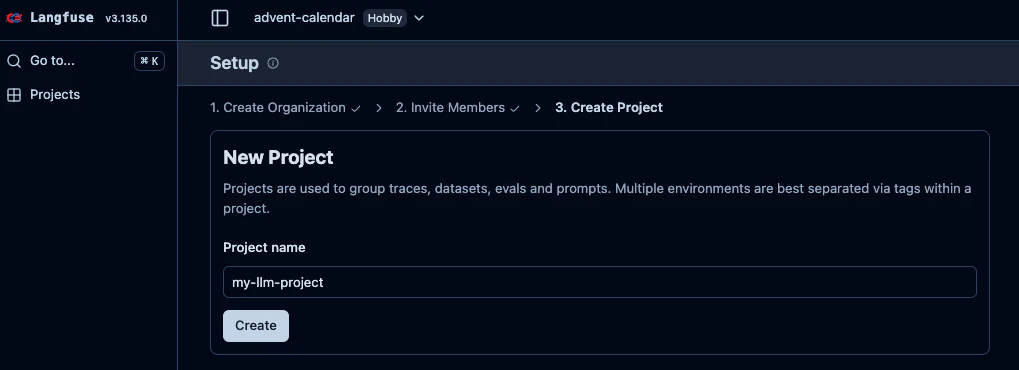Focus the Project name input field
1019x370 pixels.
point(600,282)
